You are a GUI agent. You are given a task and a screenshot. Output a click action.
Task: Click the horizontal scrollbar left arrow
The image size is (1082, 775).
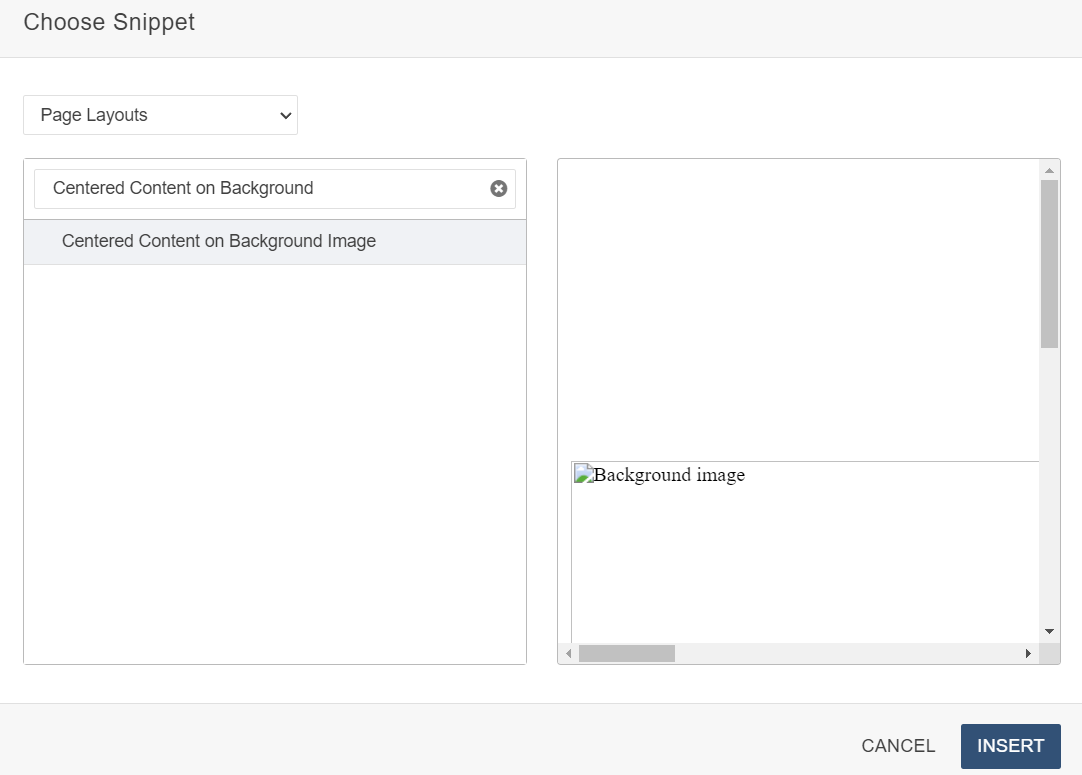tap(568, 653)
